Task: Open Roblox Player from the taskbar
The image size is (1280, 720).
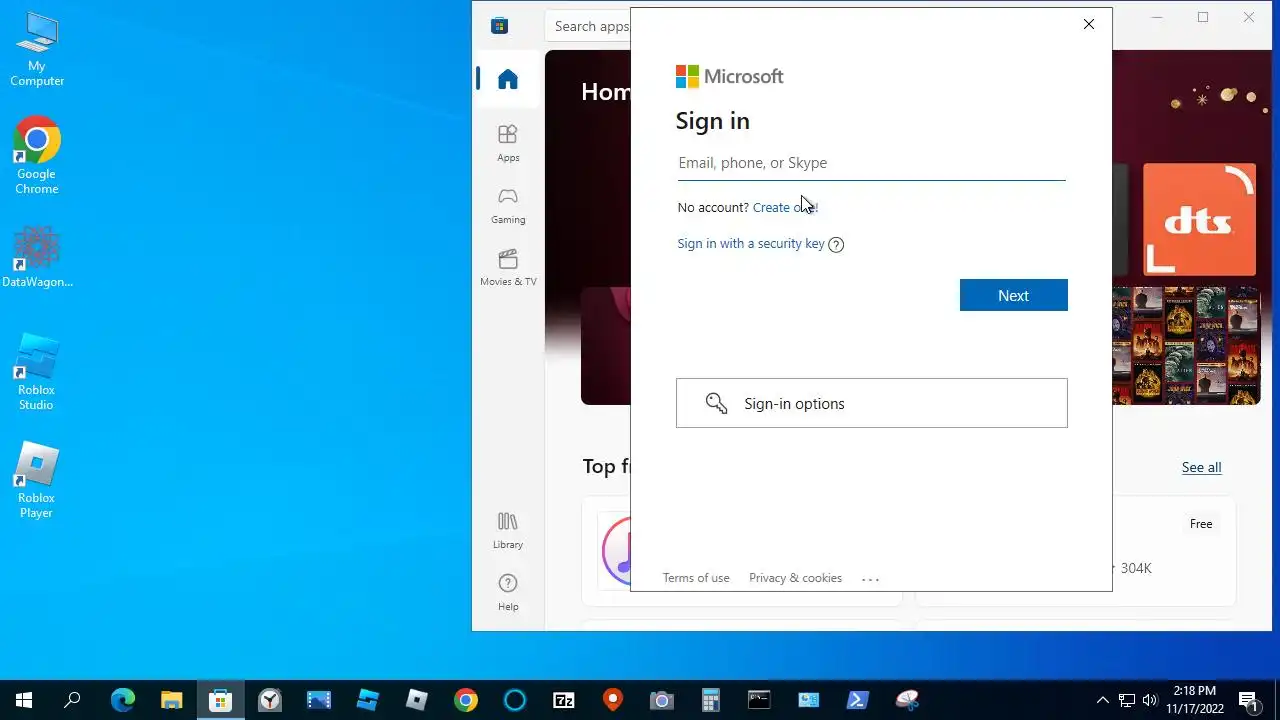Action: click(x=417, y=700)
